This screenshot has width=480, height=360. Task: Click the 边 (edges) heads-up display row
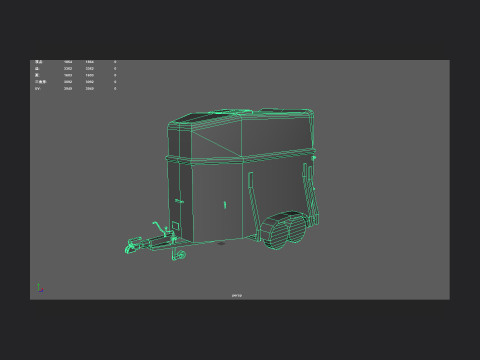pyautogui.click(x=76, y=69)
